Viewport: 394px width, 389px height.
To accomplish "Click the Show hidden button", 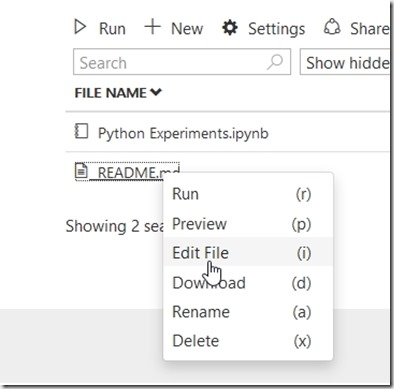I will (x=345, y=62).
